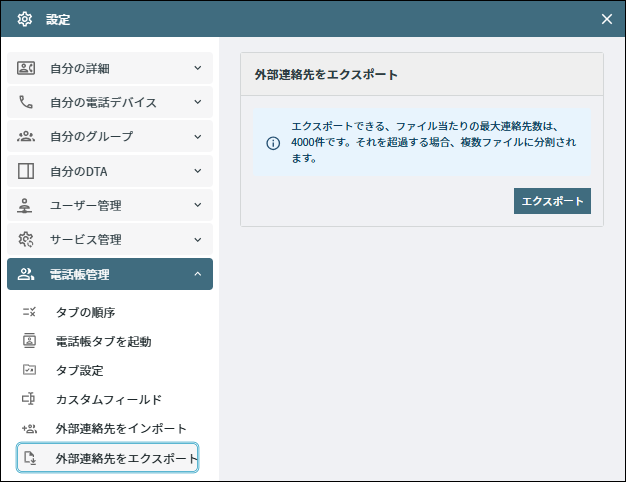Click the phone icon for 自分の電話デバイス
The image size is (626, 482).
coord(26,102)
